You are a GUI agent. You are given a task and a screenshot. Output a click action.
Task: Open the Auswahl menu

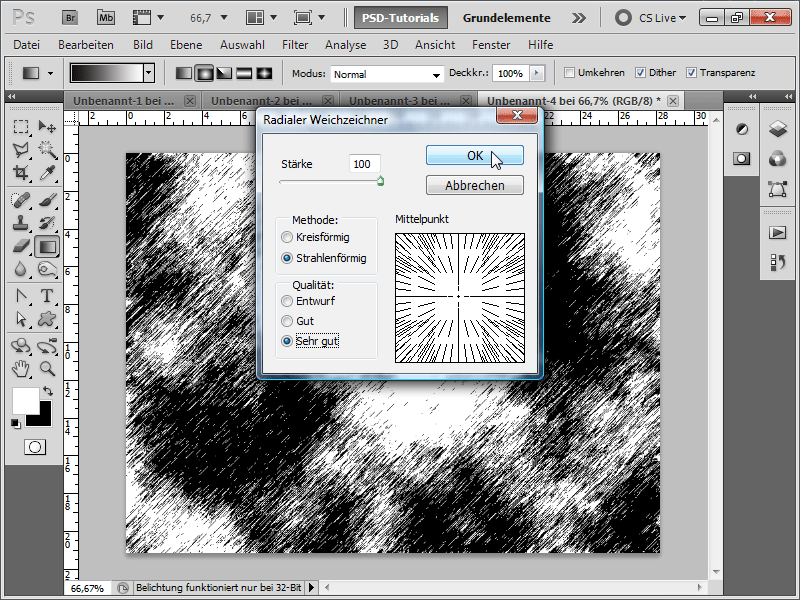(x=242, y=45)
